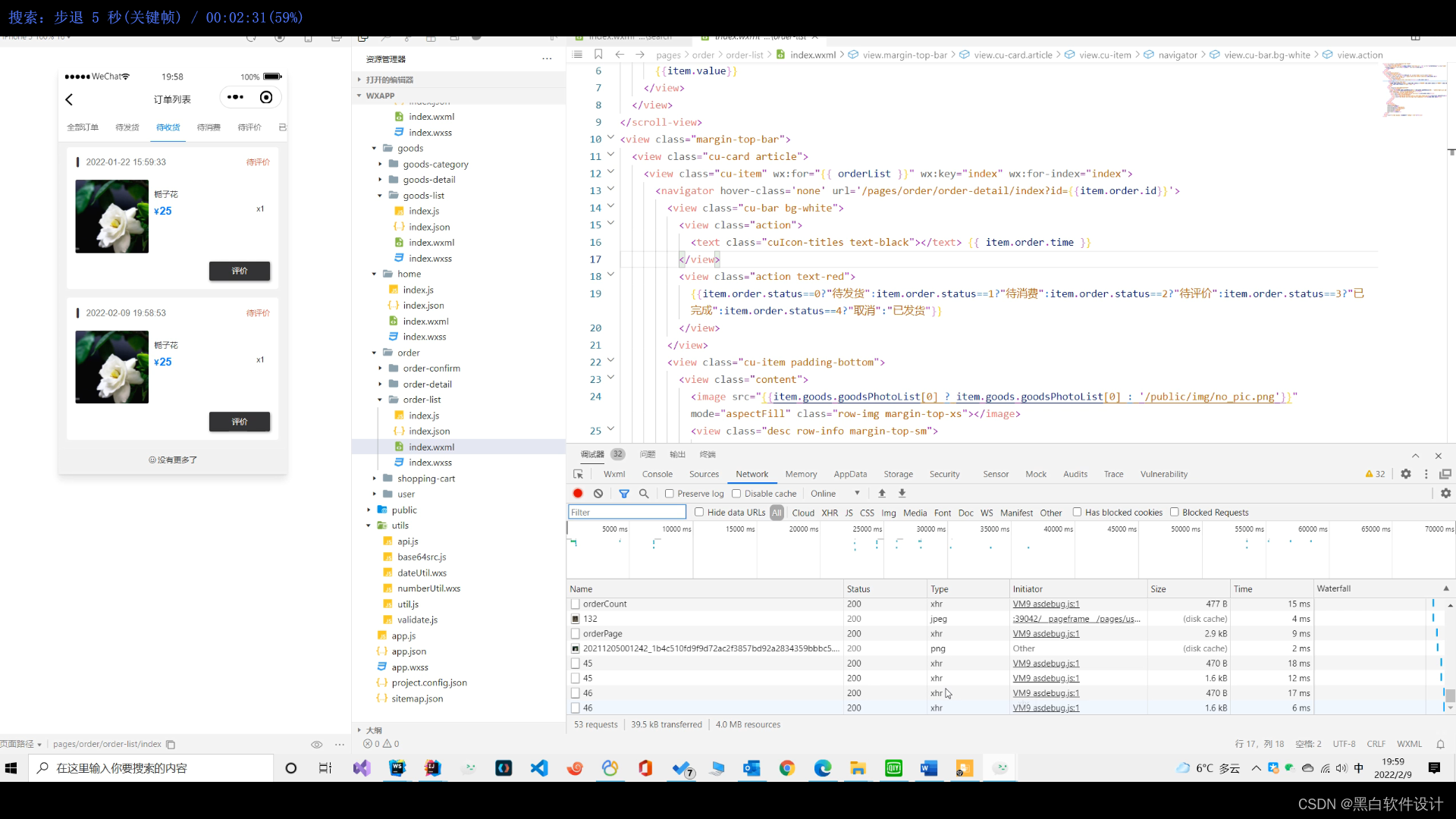Image resolution: width=1456 pixels, height=819 pixels.
Task: Click the Mock panel icon in DevTools
Action: click(1035, 474)
